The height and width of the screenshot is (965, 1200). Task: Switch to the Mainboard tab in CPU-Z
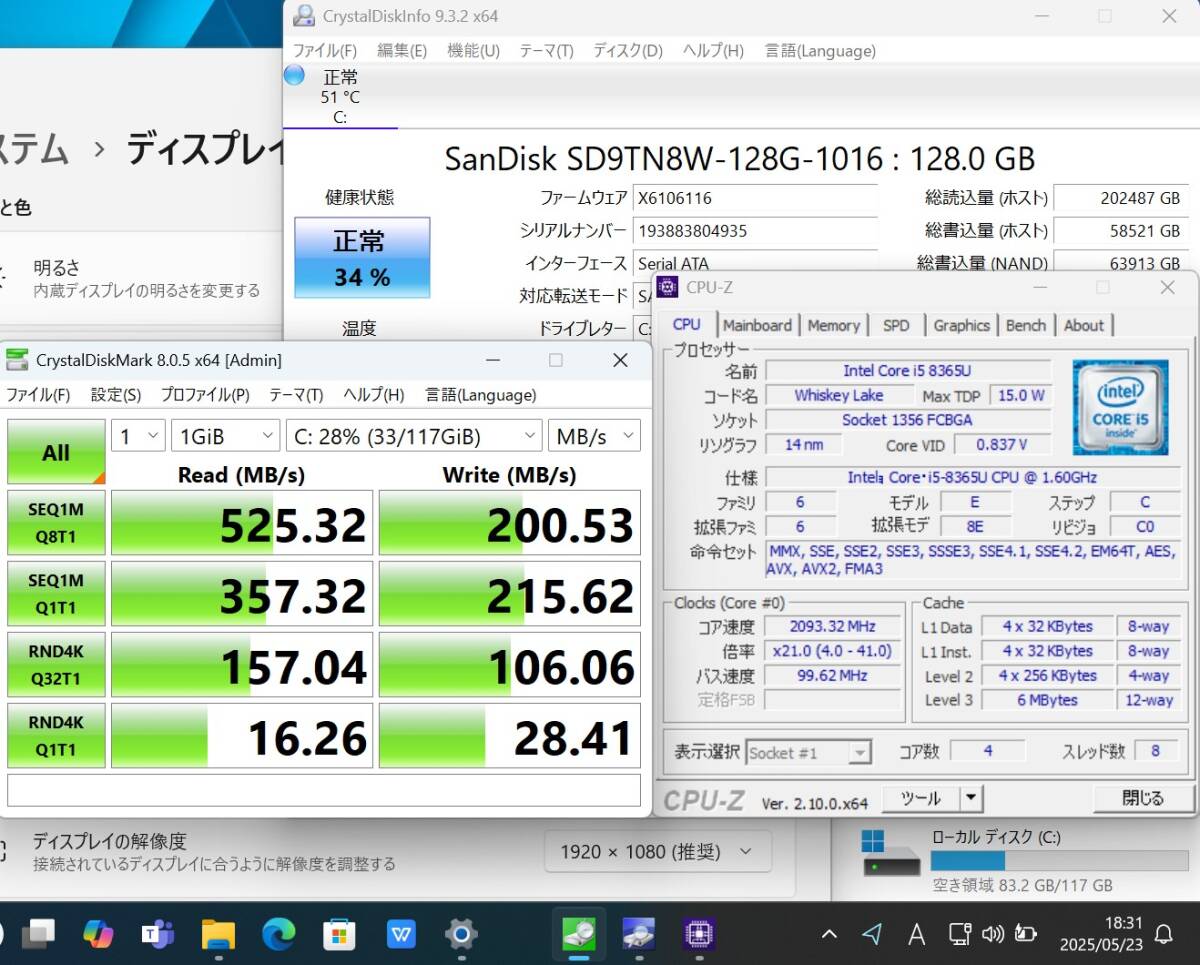click(x=757, y=325)
